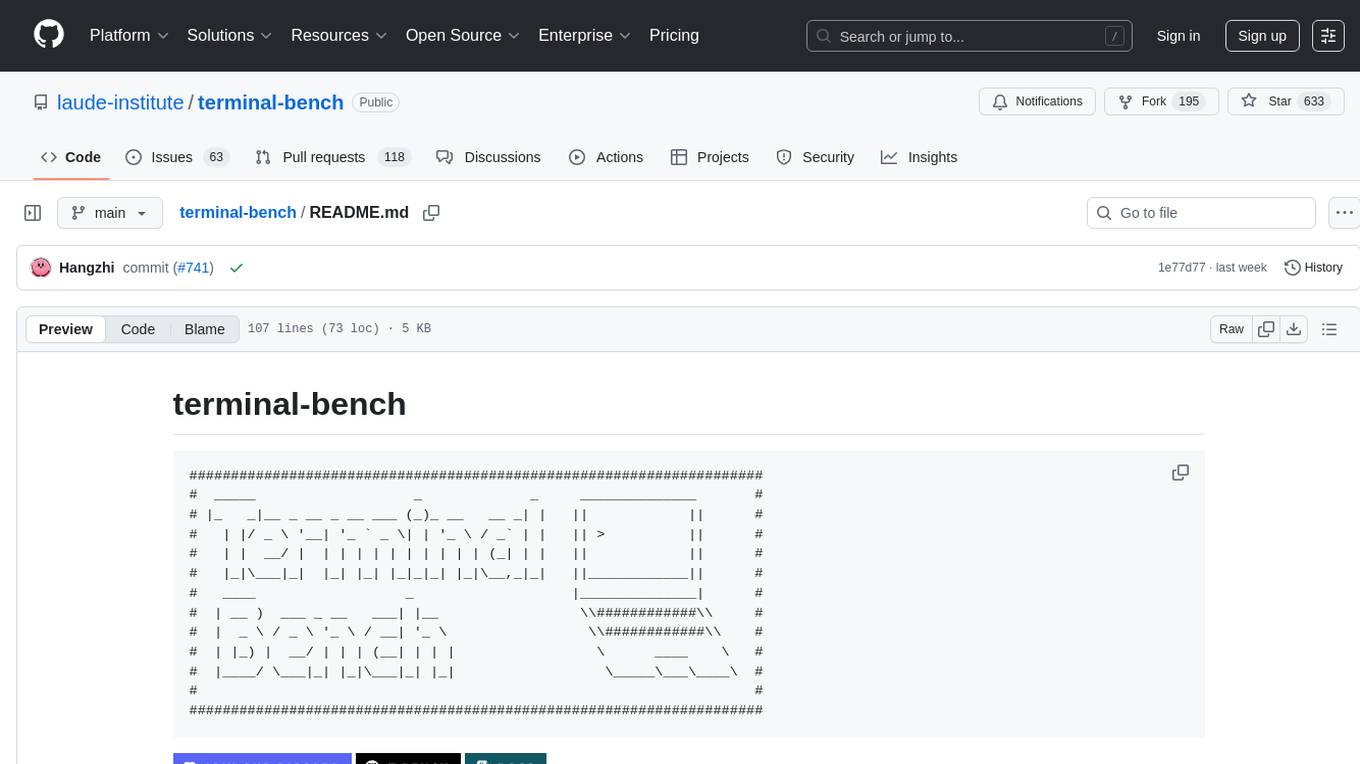Open the Raw file view
Screen dimensions: 1360x764
pyautogui.click(x=1232, y=329)
